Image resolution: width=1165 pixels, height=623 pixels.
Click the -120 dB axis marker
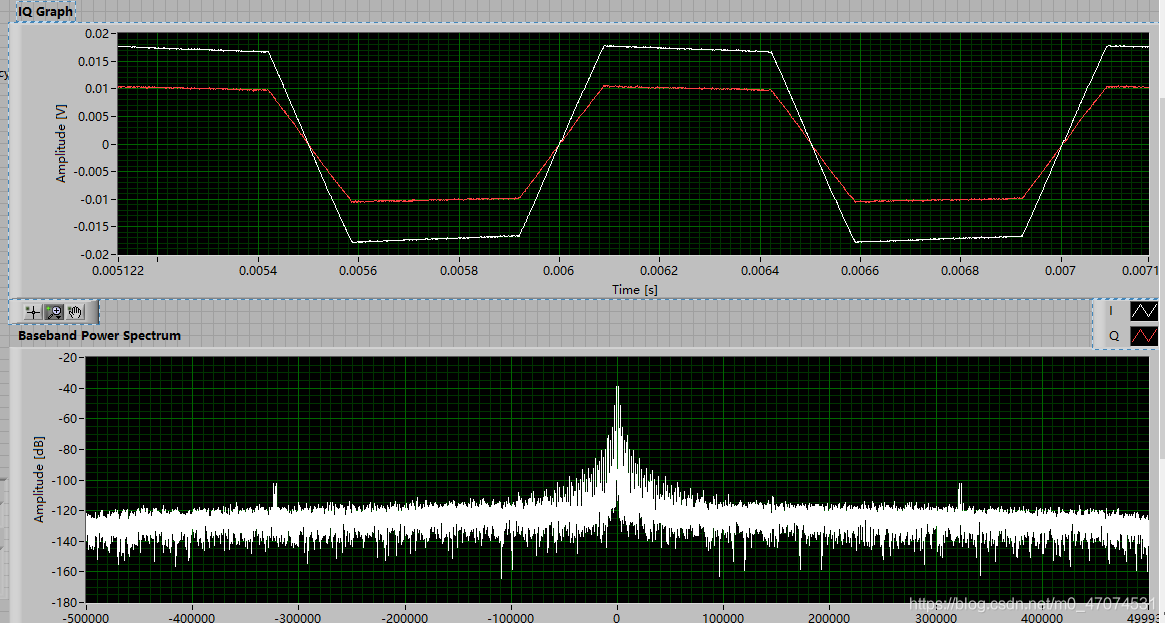pyautogui.click(x=65, y=510)
